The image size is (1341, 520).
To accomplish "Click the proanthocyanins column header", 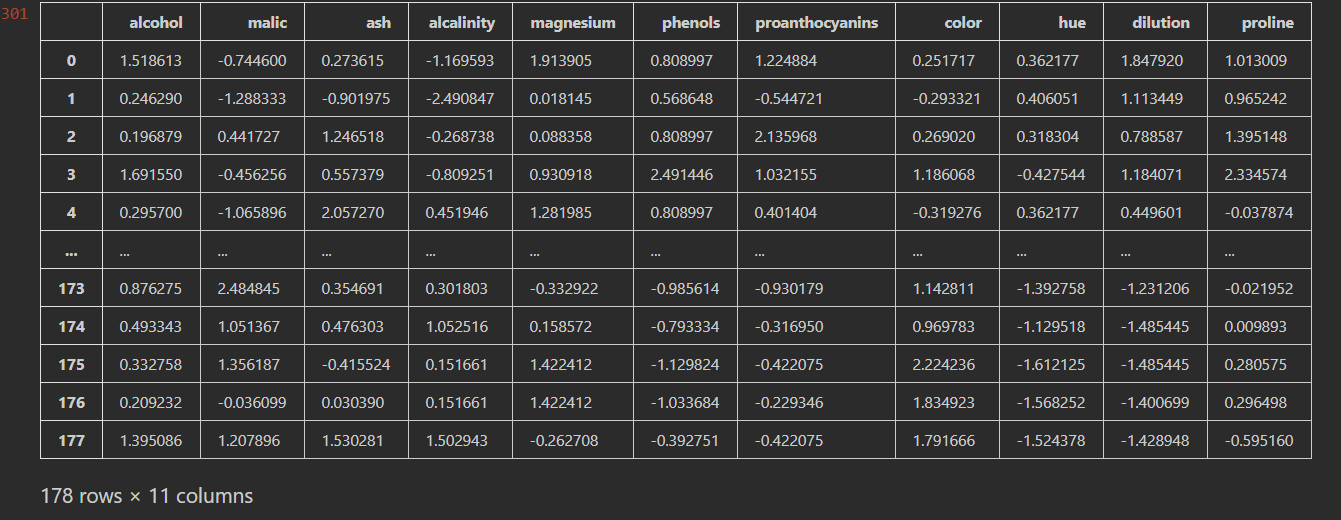I will (817, 22).
